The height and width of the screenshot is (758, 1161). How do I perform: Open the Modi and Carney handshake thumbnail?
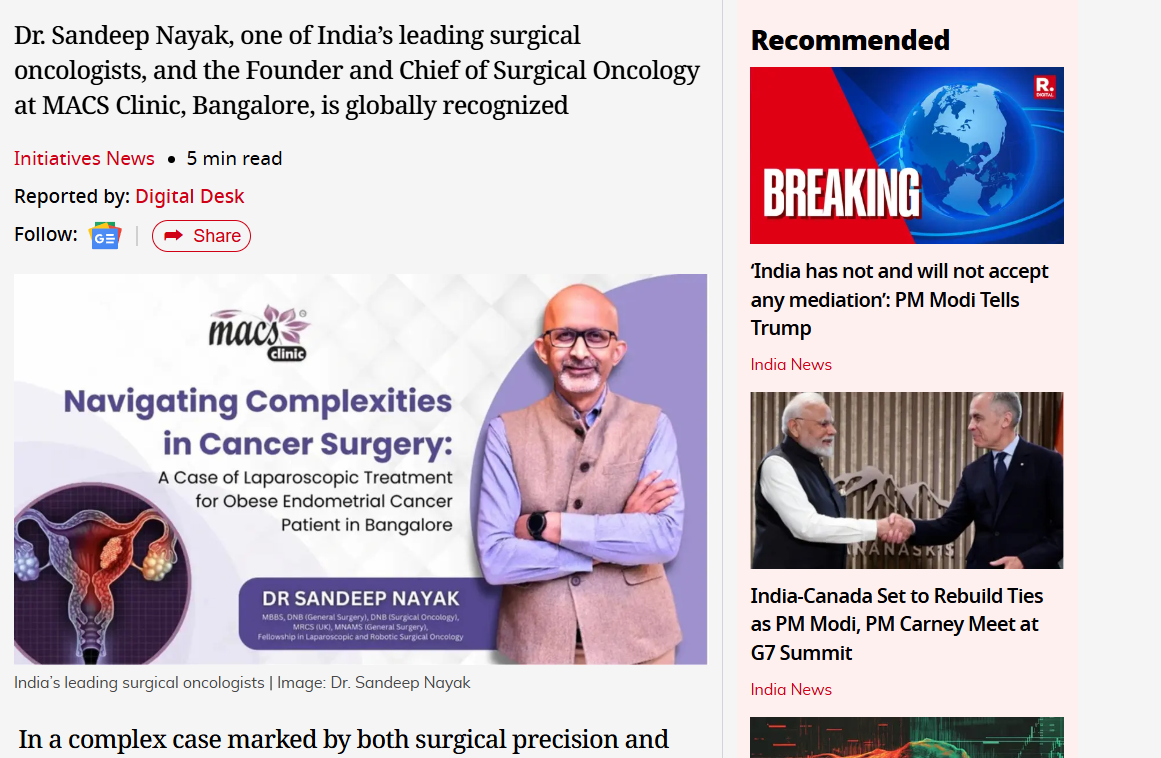click(x=906, y=480)
